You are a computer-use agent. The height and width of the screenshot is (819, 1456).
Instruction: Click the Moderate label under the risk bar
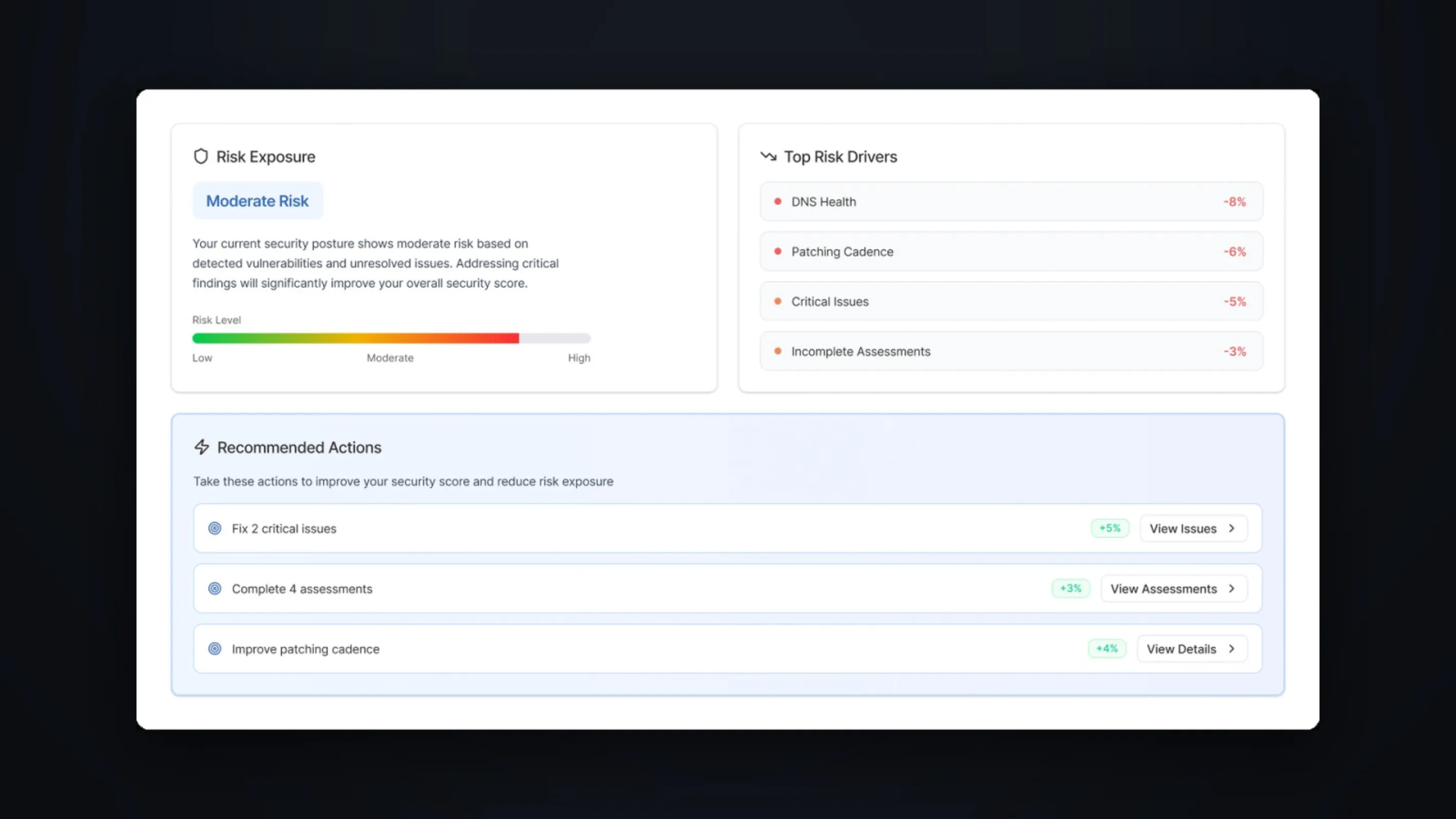click(390, 358)
